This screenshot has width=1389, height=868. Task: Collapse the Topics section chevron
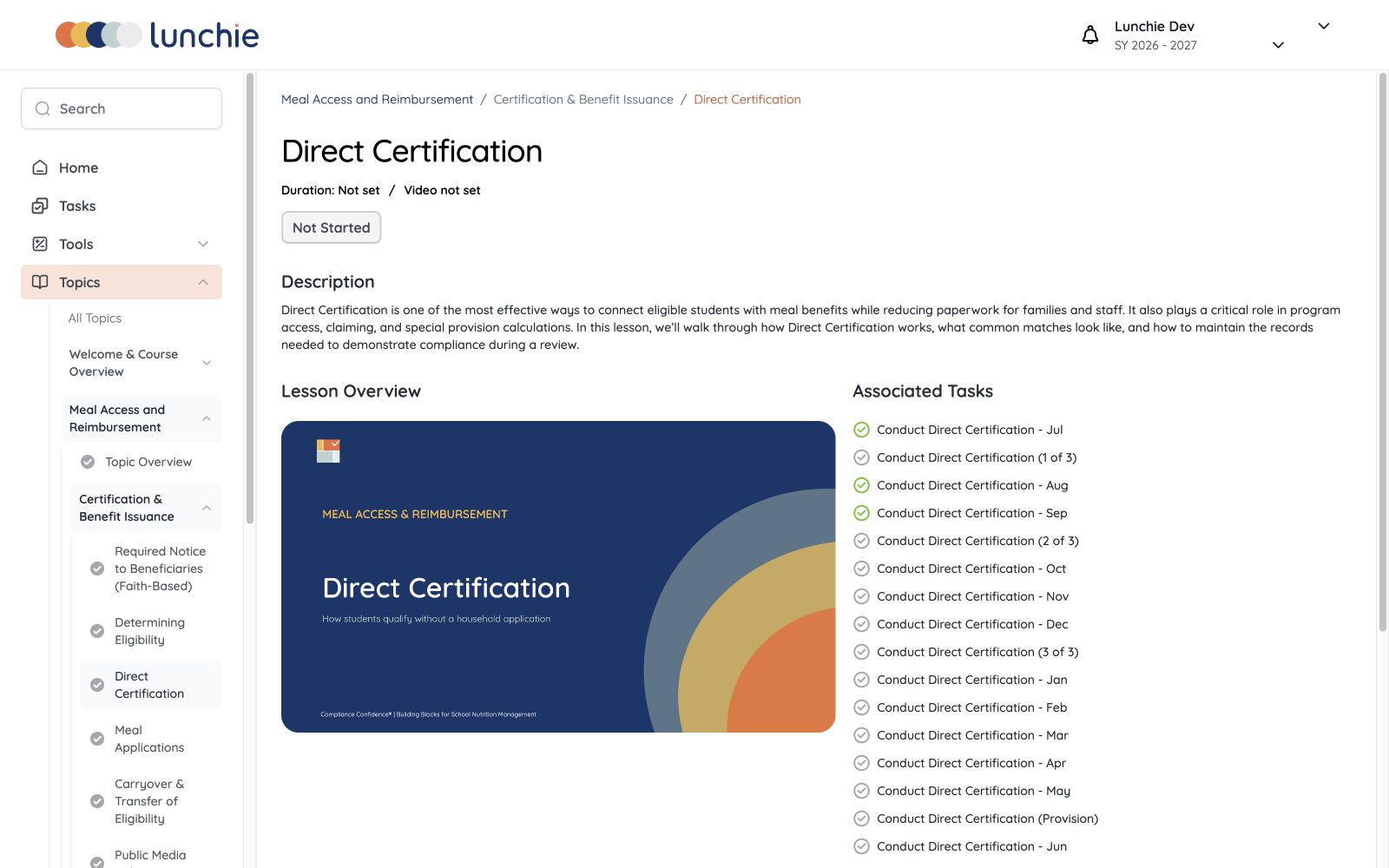tap(203, 282)
